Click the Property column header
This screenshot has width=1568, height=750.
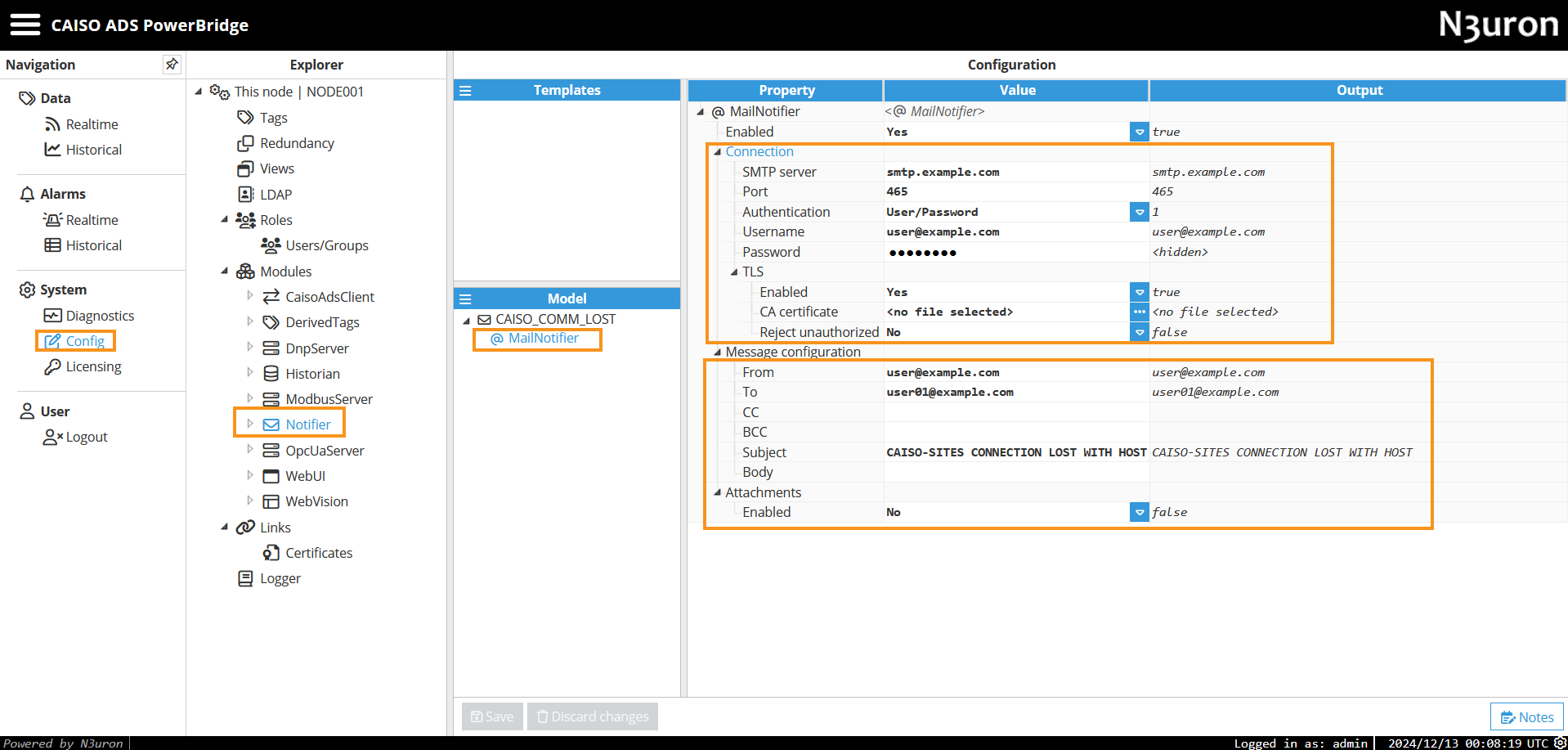click(786, 90)
